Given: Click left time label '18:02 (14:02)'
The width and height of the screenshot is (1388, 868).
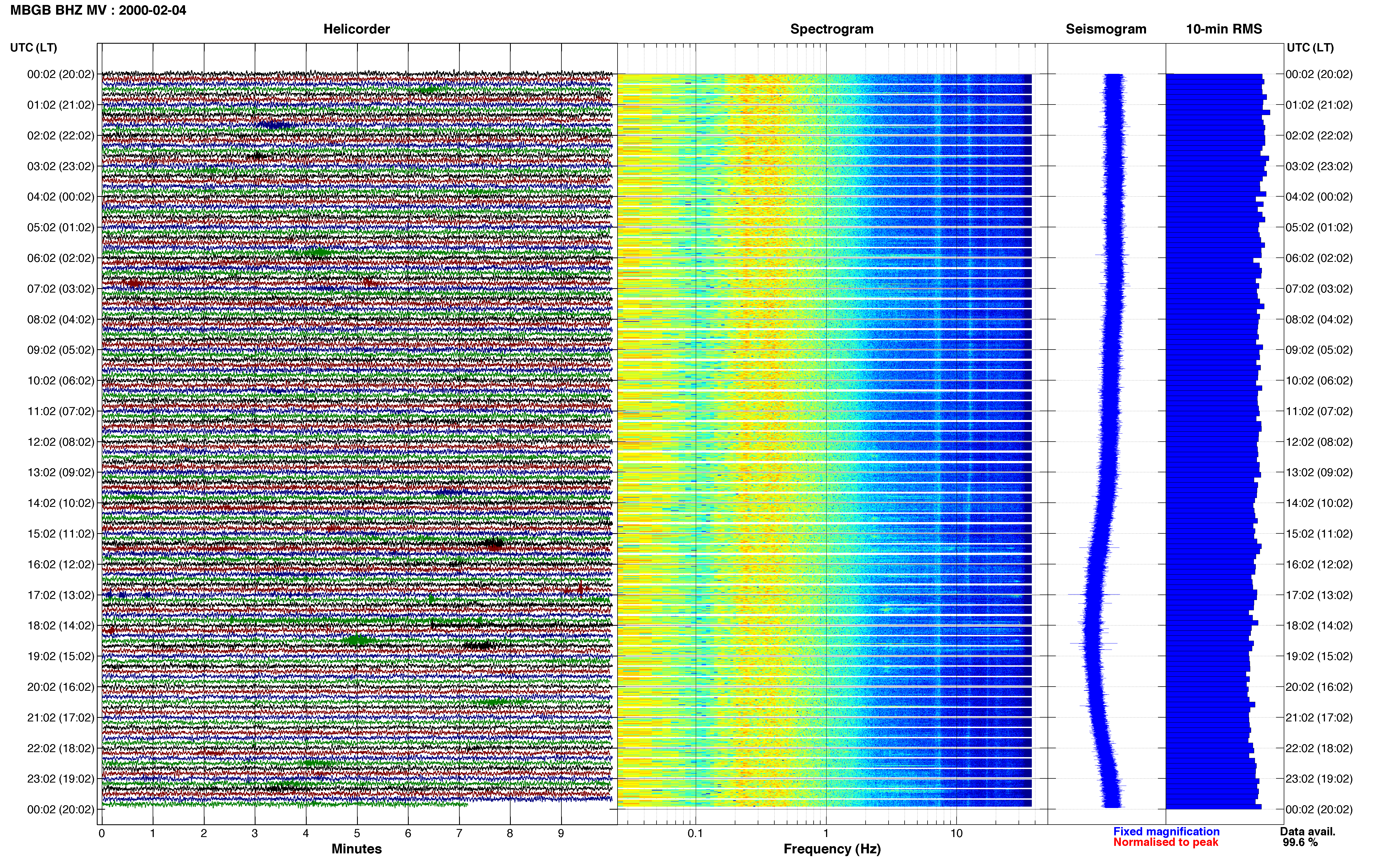Looking at the screenshot, I should (x=61, y=626).
